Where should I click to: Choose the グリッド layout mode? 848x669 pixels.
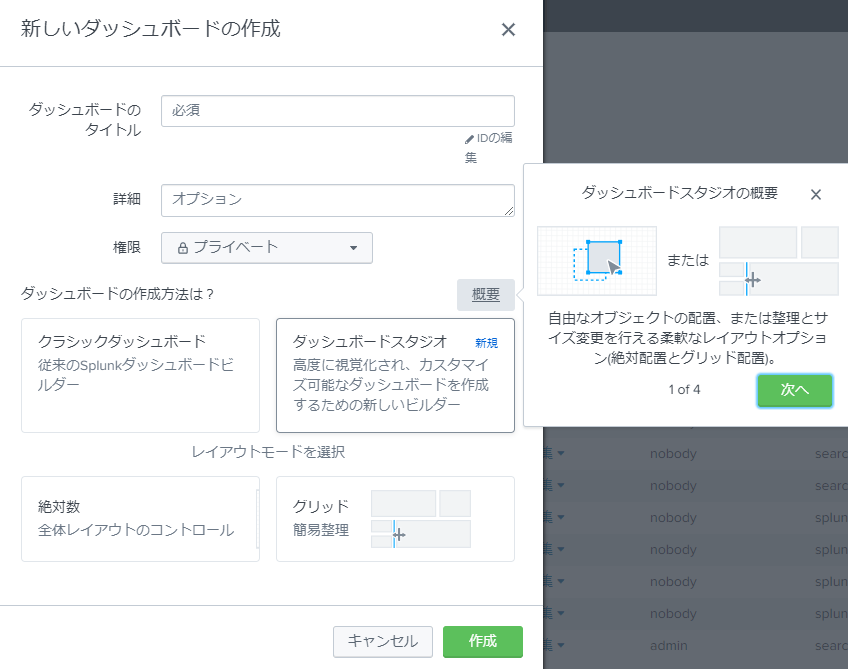[395, 519]
